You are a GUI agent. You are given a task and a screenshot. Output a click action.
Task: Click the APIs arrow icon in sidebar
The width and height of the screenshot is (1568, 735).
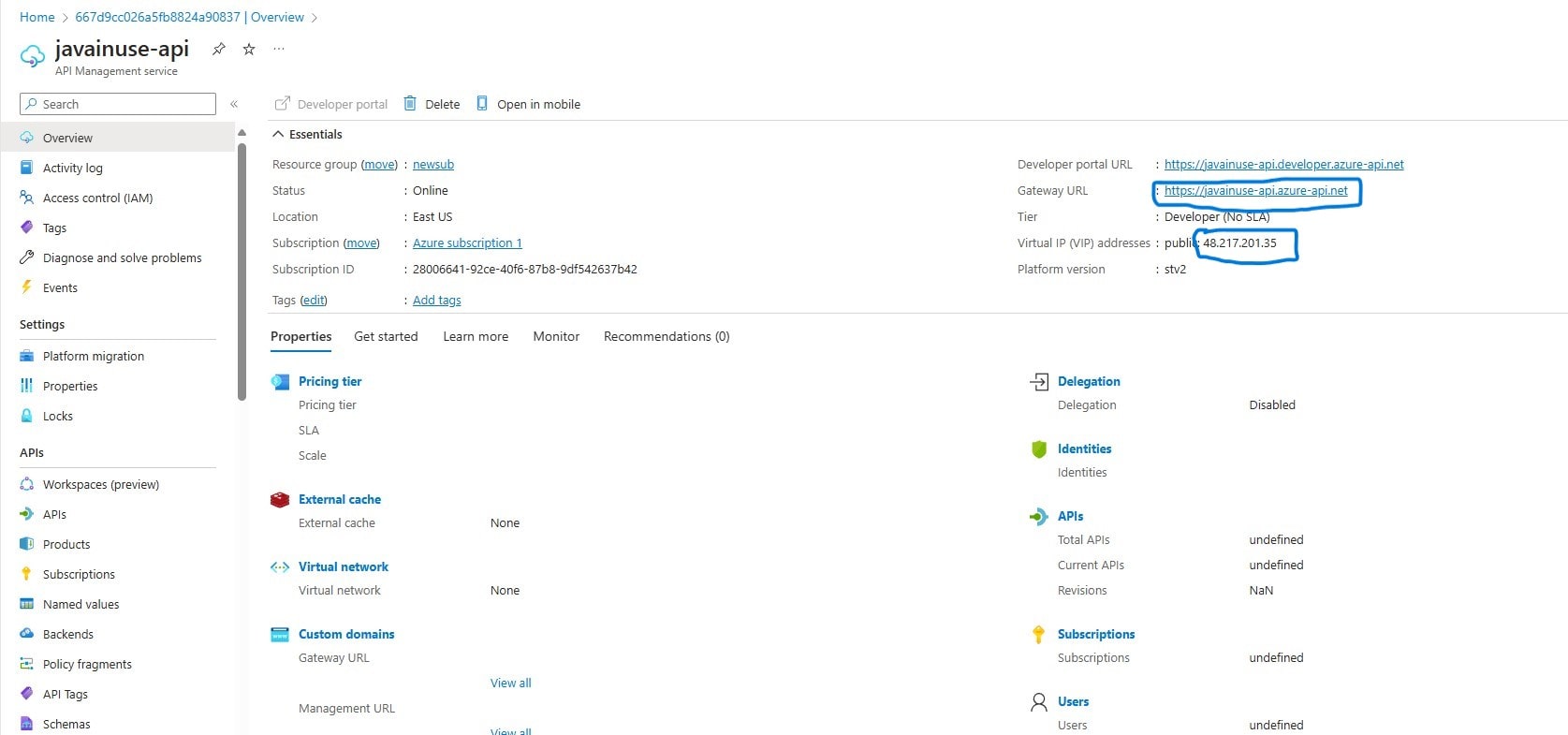click(x=27, y=514)
